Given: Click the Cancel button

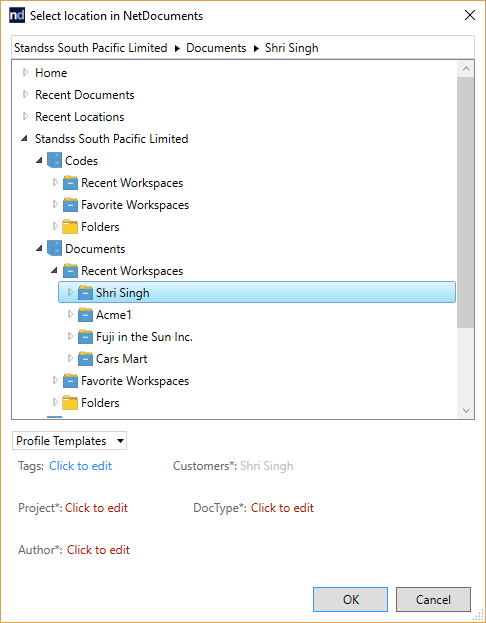Looking at the screenshot, I should (433, 600).
